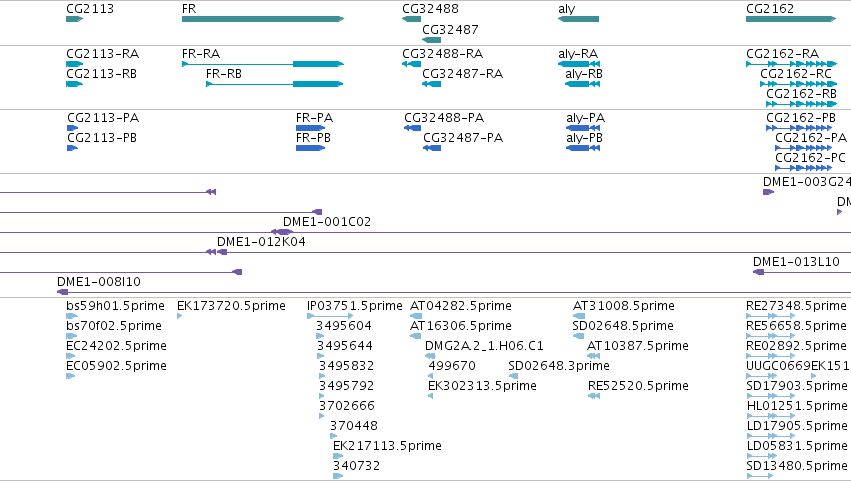Select the aly gene glyph
This screenshot has width=851, height=481.
click(x=579, y=19)
